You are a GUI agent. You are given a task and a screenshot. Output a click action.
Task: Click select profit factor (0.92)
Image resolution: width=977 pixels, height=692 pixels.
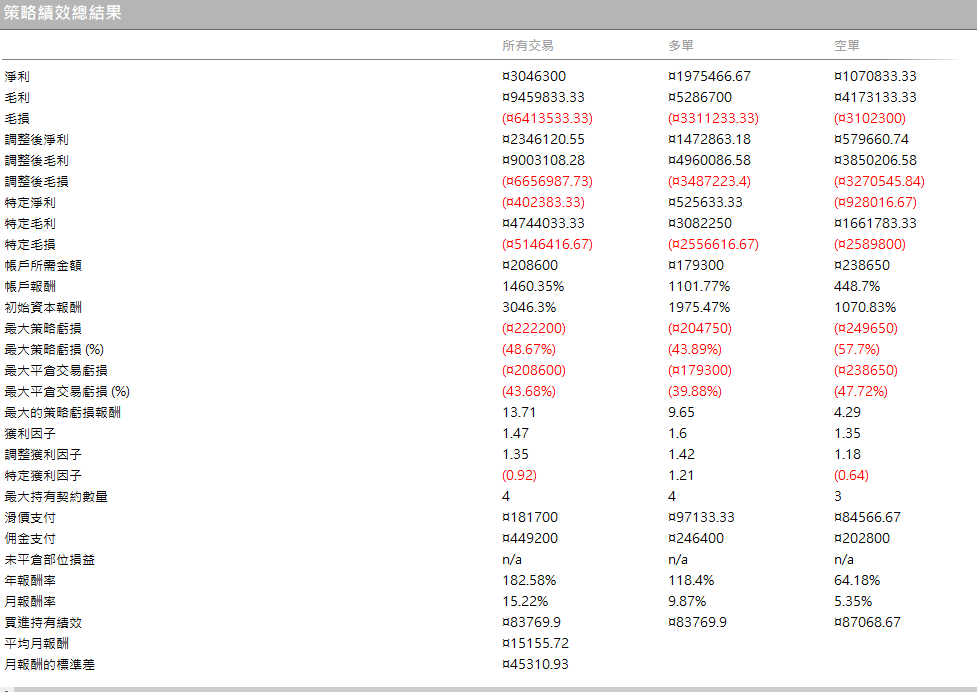519,476
